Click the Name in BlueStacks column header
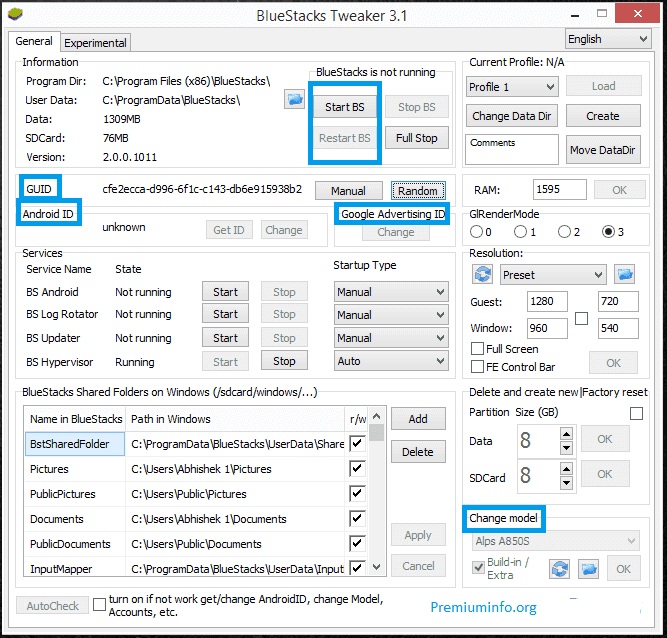Viewport: 667px width, 638px height. click(76, 419)
